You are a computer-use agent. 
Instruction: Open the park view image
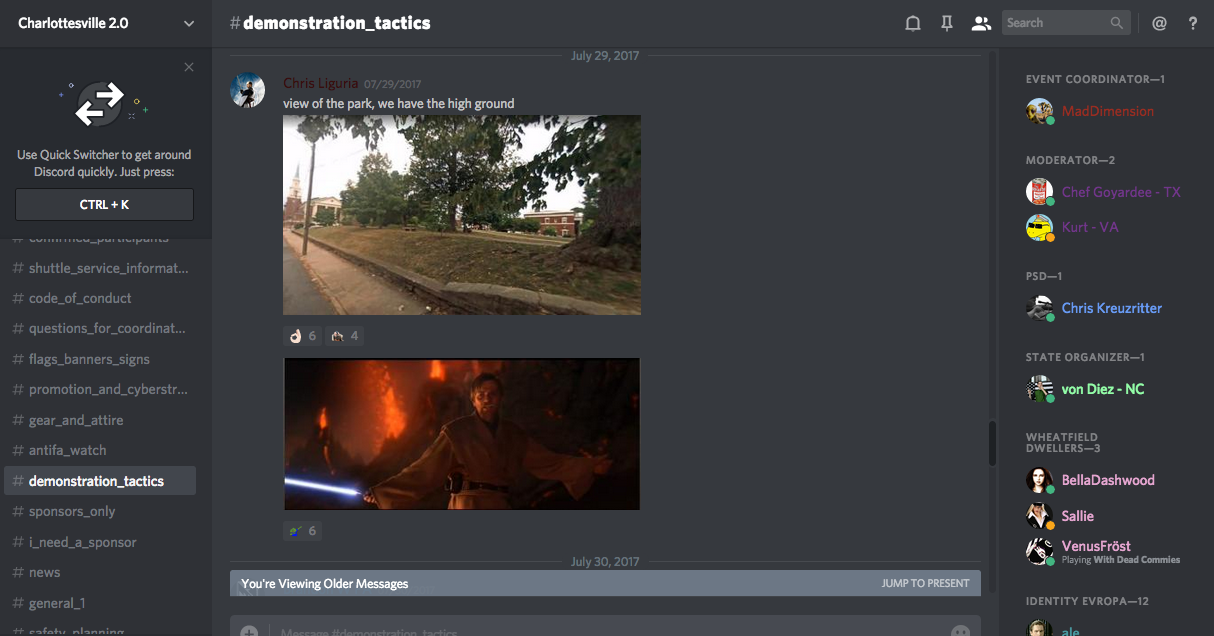coord(461,215)
